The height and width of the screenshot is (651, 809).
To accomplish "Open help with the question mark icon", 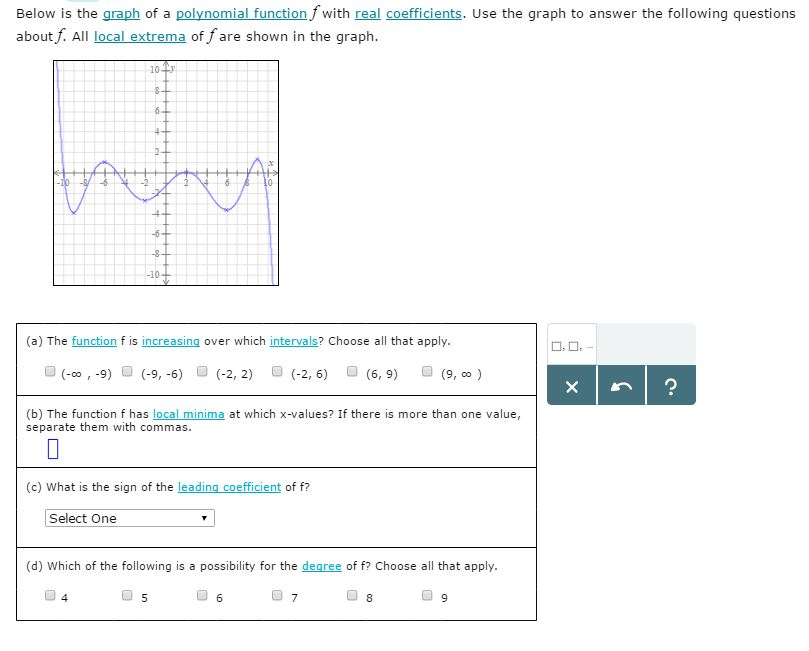I will click(x=671, y=386).
